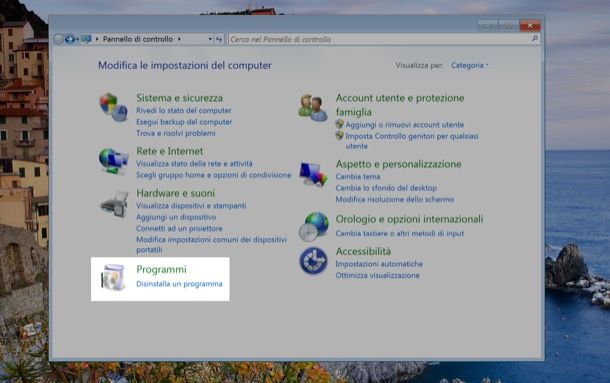Image resolution: width=610 pixels, height=383 pixels.
Task: Minimize the Pannello di controllo window
Action: pyautogui.click(x=488, y=25)
